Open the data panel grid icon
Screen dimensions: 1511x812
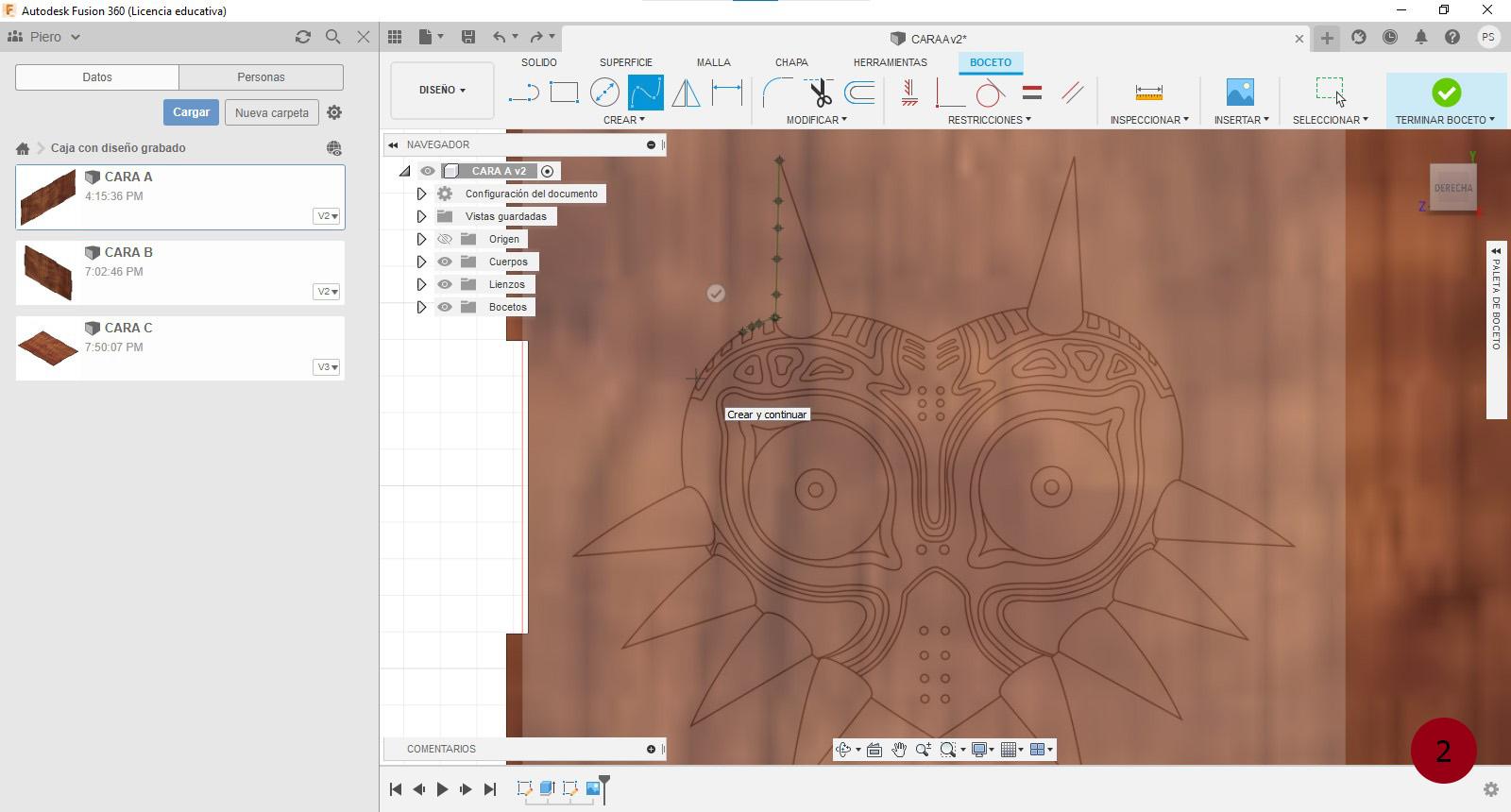click(395, 37)
